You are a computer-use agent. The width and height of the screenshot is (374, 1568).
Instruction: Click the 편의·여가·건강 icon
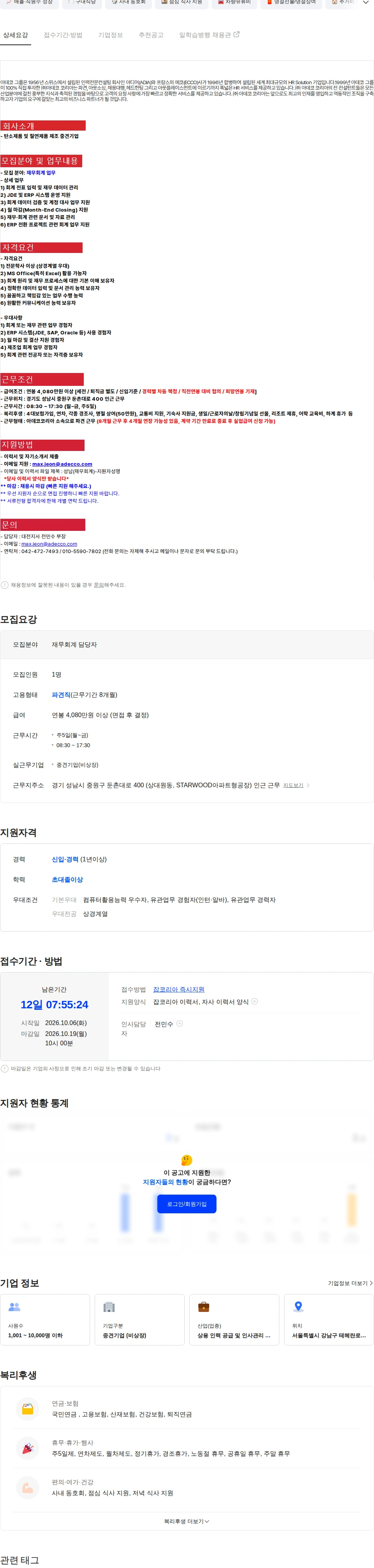coord(28,1488)
